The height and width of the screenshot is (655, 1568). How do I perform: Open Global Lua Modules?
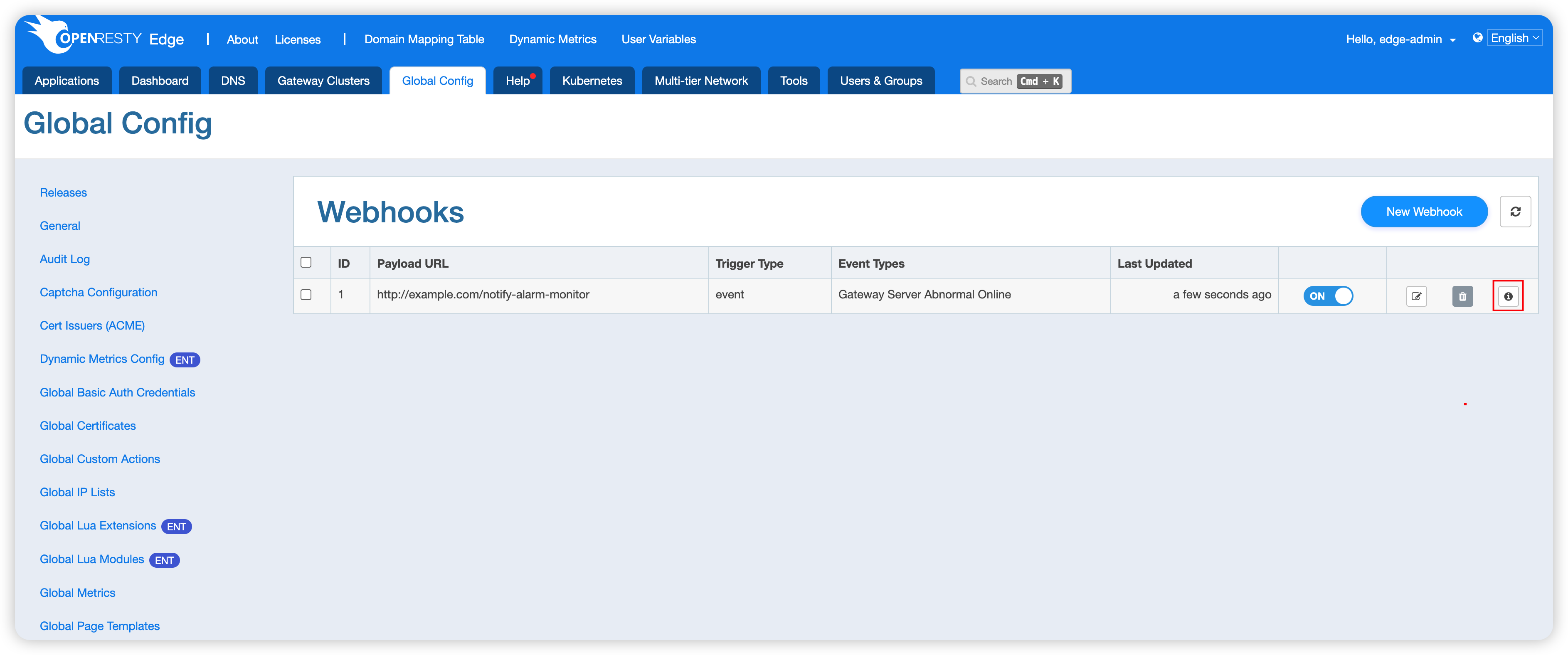point(92,559)
